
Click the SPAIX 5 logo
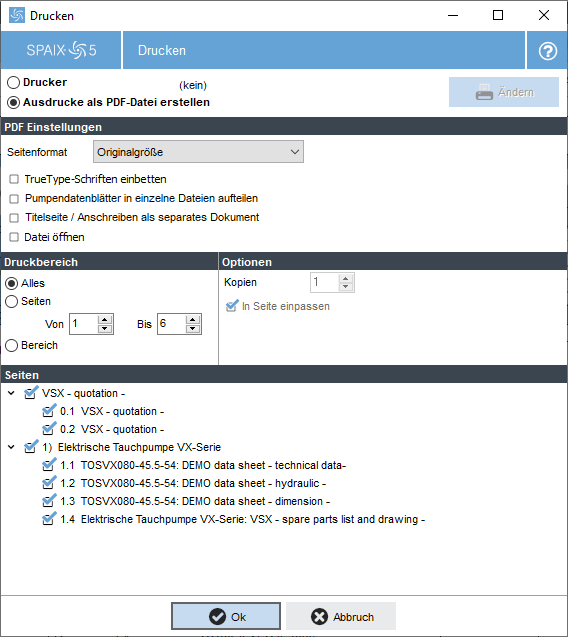pos(61,50)
